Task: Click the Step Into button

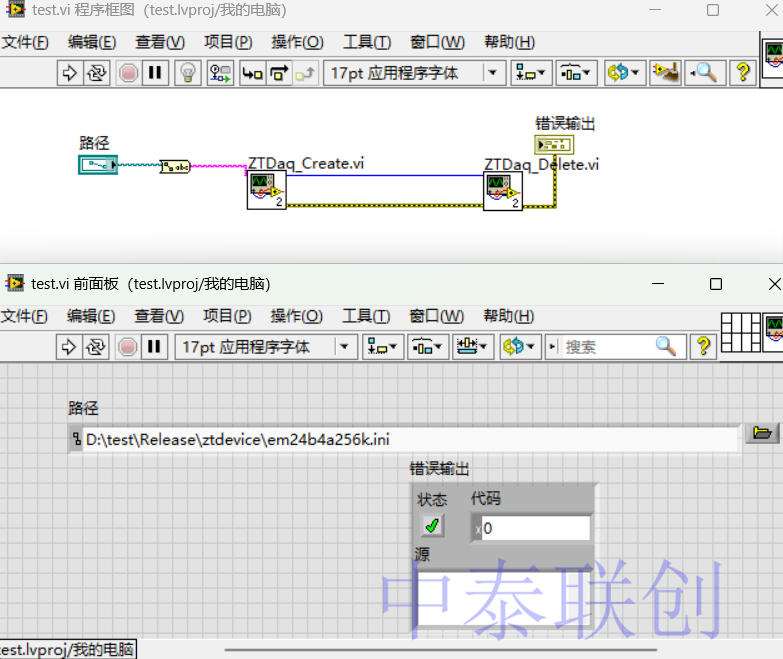Action: coord(253,73)
